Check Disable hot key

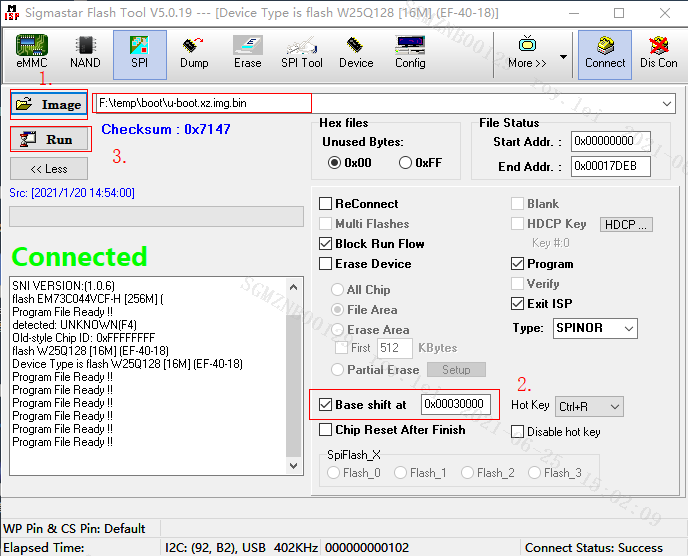[x=517, y=432]
